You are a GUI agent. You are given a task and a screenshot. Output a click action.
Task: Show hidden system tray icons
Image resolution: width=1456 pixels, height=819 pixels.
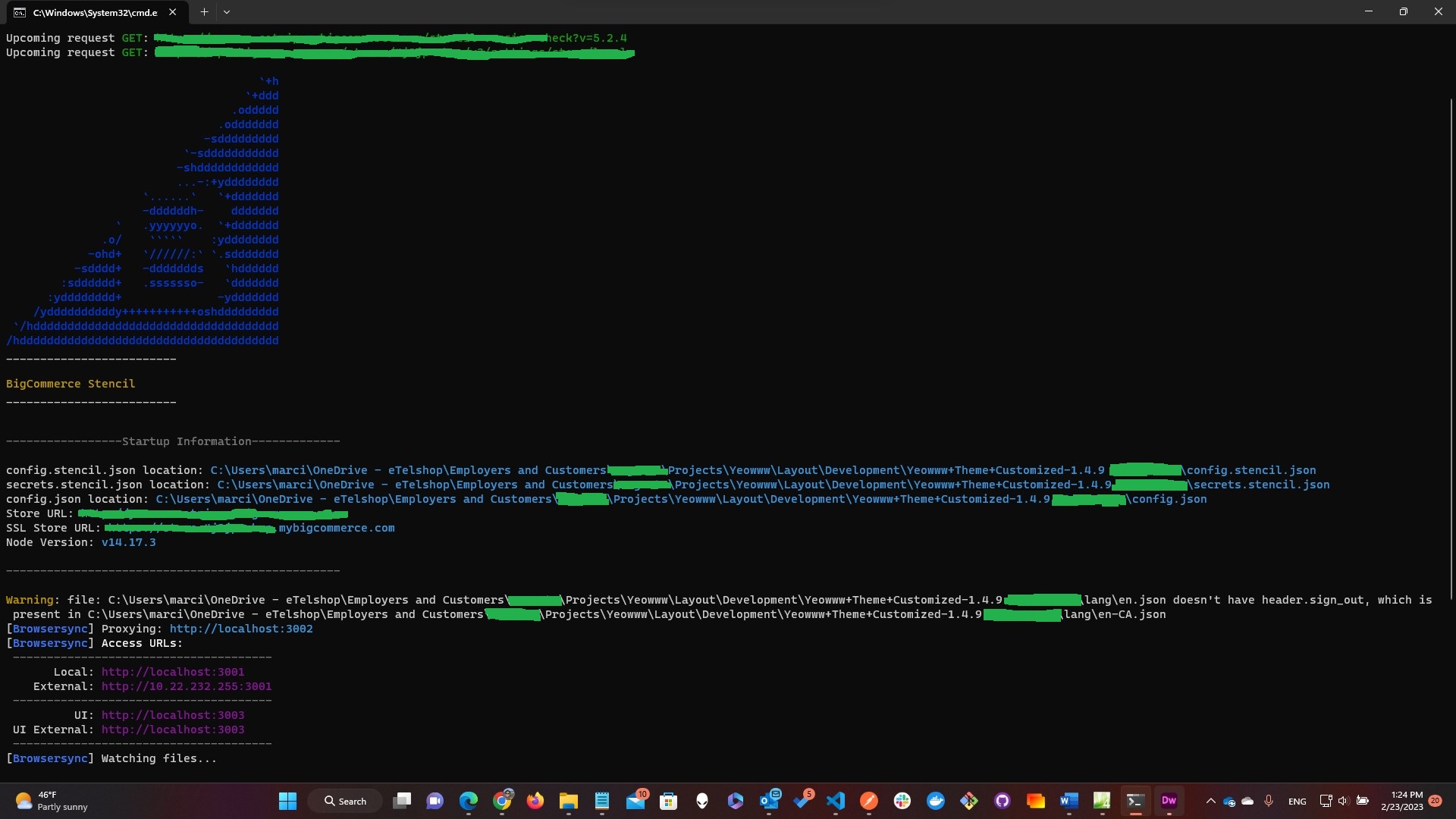(x=1211, y=801)
